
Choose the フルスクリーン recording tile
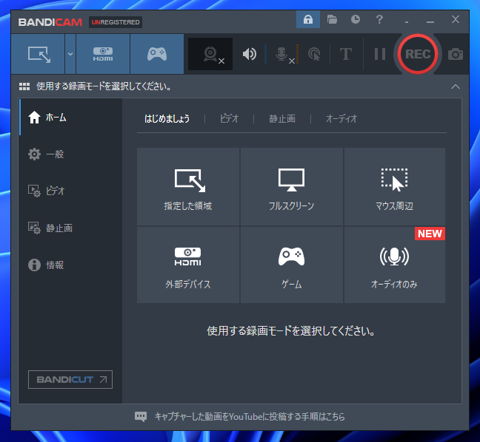click(292, 187)
